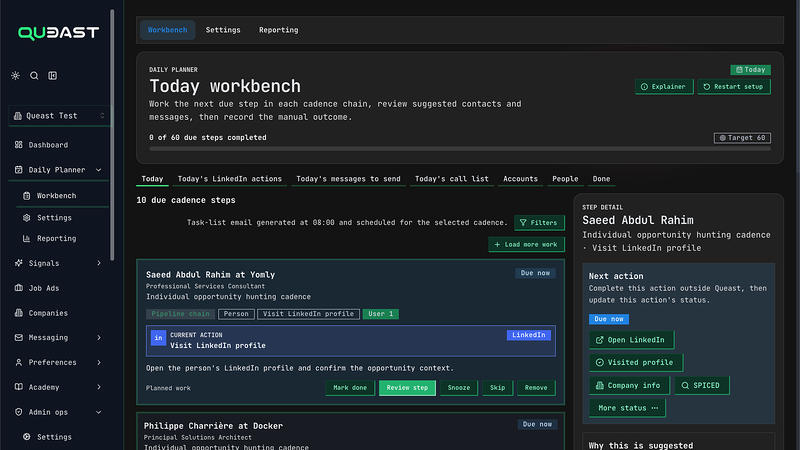The width and height of the screenshot is (800, 450).
Task: Open Job Ads in sidebar
Action: pyautogui.click(x=43, y=288)
